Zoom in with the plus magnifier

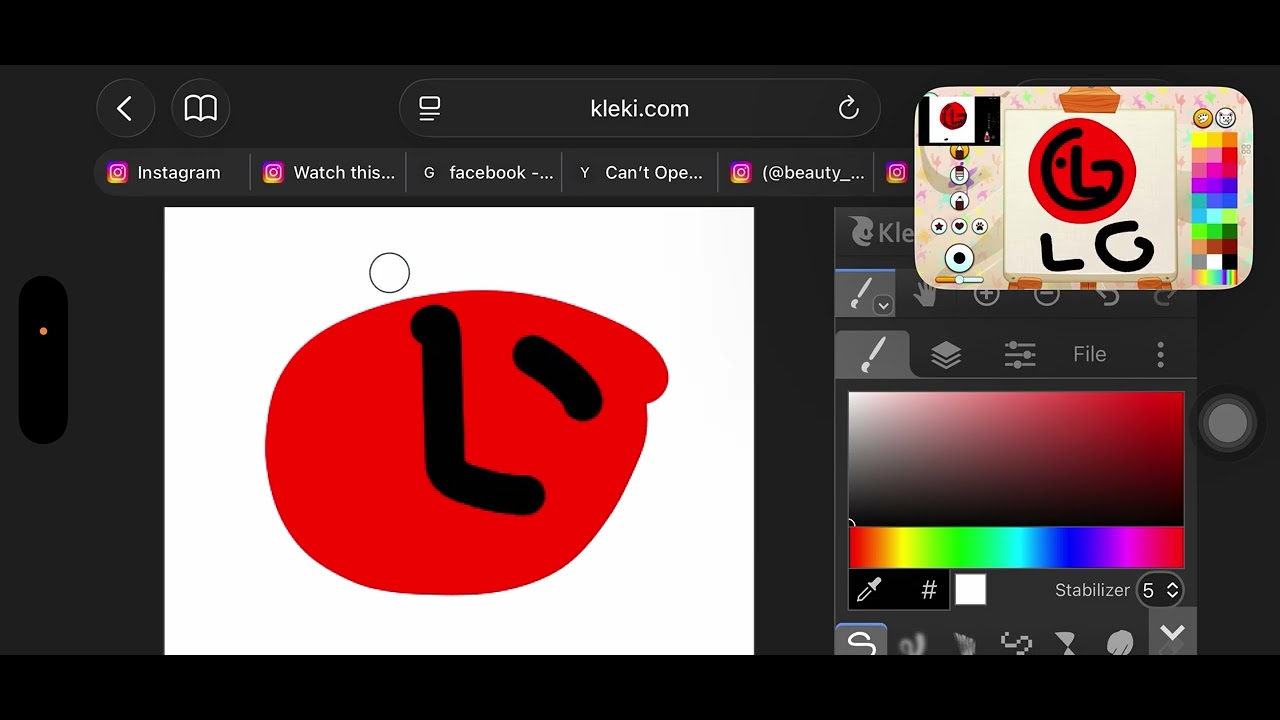pos(986,294)
